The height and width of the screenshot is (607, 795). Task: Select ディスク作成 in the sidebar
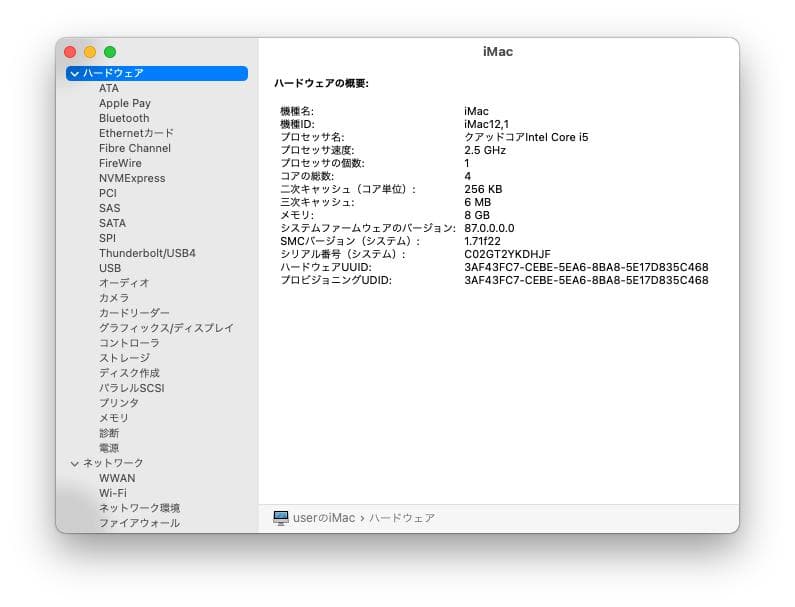point(129,373)
